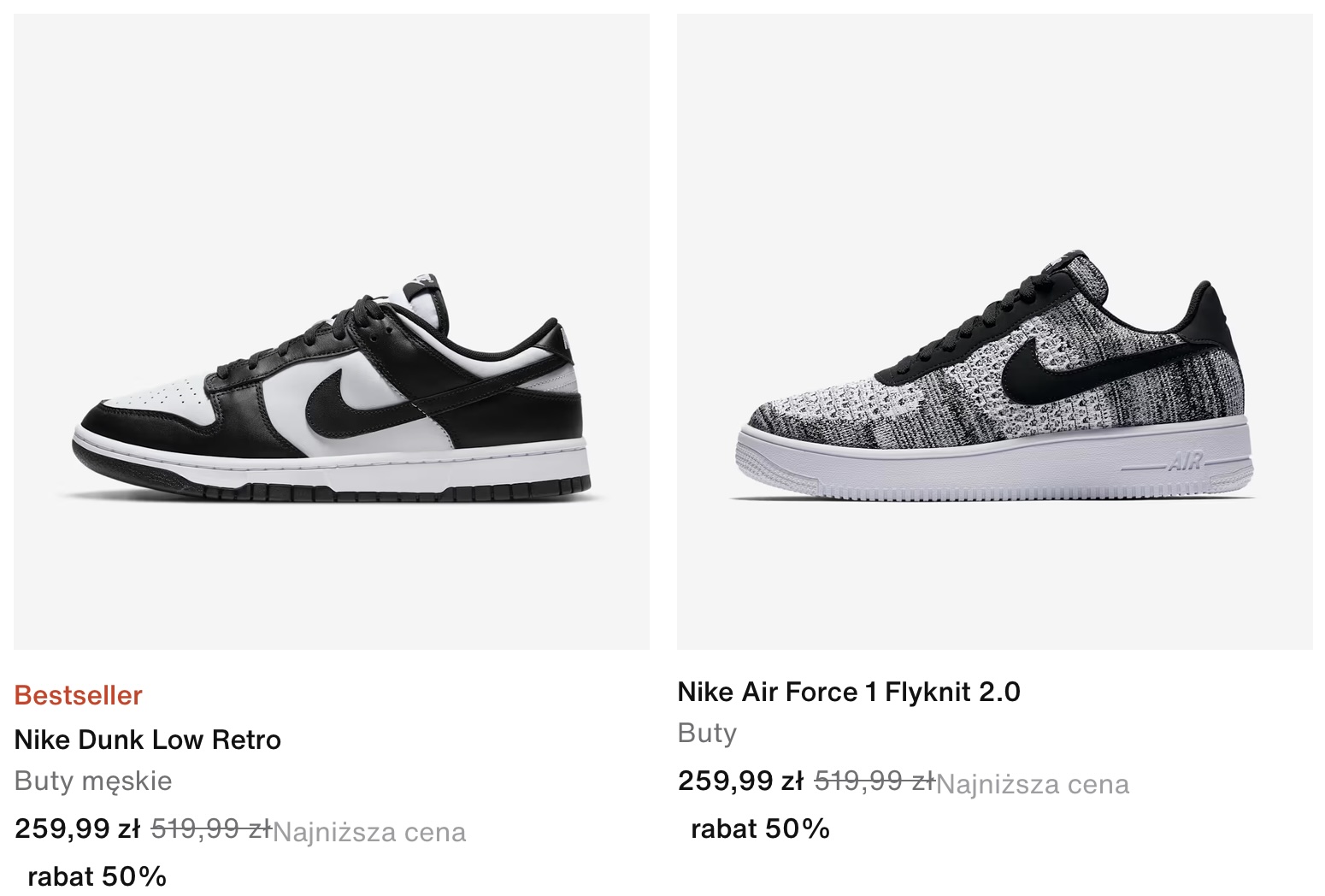The height and width of the screenshot is (896, 1325).
Task: Click the red Bestseller label
Action: click(79, 695)
